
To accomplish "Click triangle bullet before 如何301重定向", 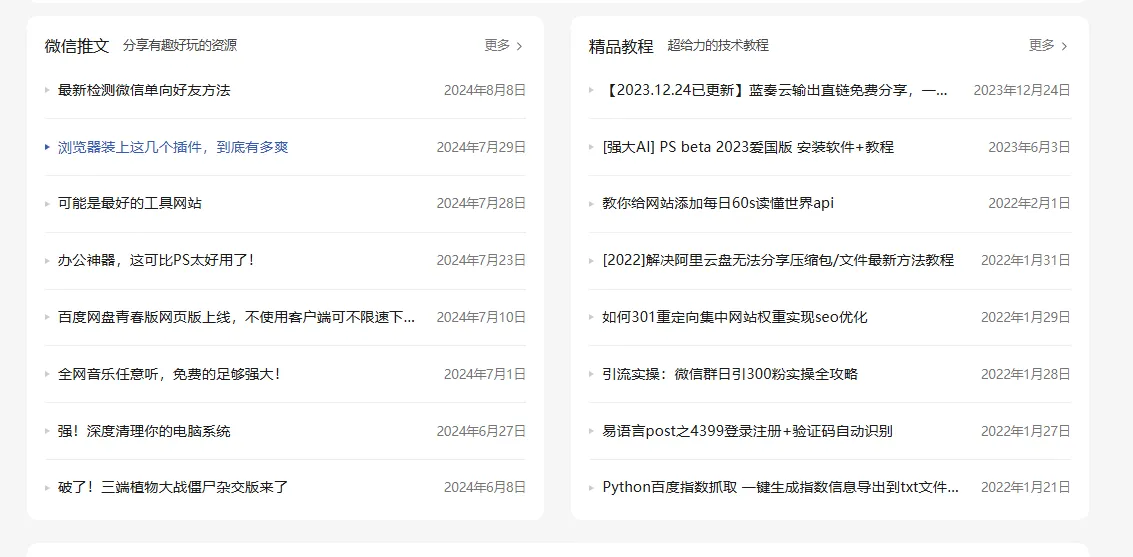I will pyautogui.click(x=591, y=317).
